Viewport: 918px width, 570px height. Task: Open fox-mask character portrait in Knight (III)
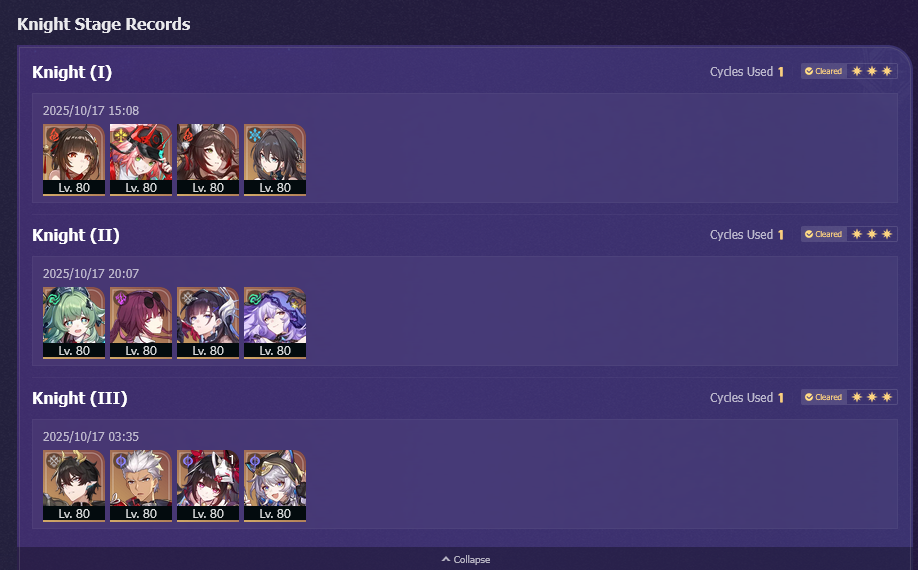tap(208, 485)
